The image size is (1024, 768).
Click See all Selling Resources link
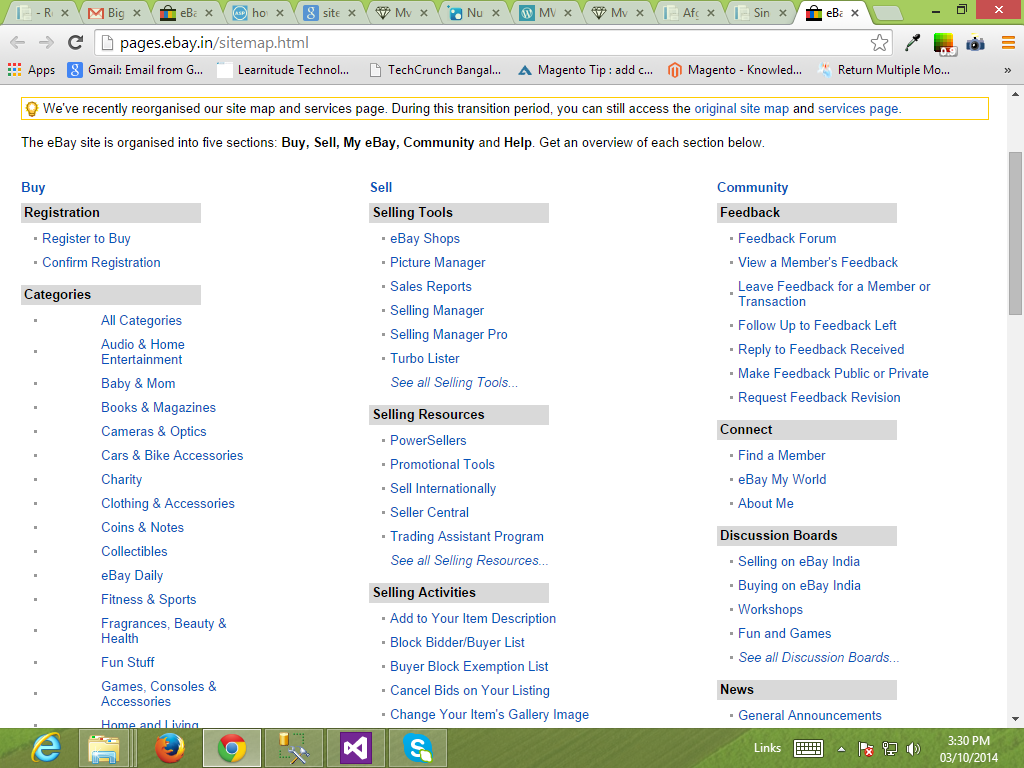469,561
